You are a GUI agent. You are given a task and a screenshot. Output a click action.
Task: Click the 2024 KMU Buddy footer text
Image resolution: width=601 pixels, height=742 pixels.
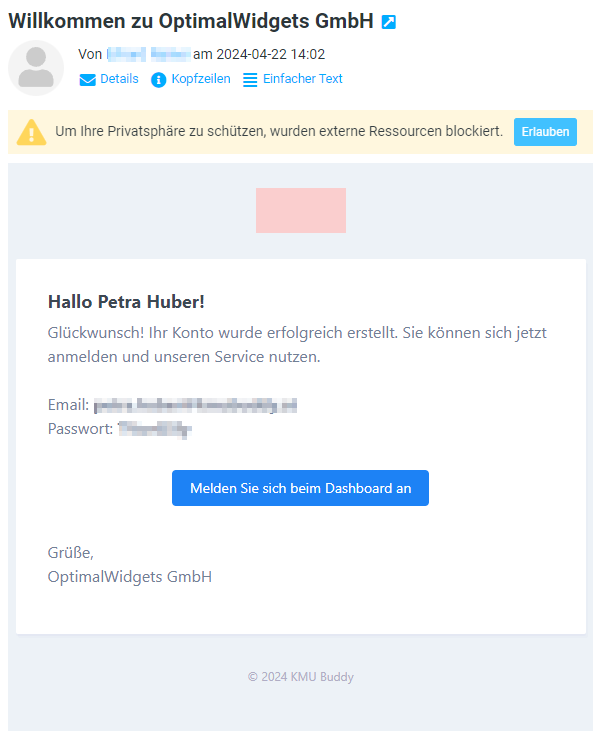tap(300, 677)
